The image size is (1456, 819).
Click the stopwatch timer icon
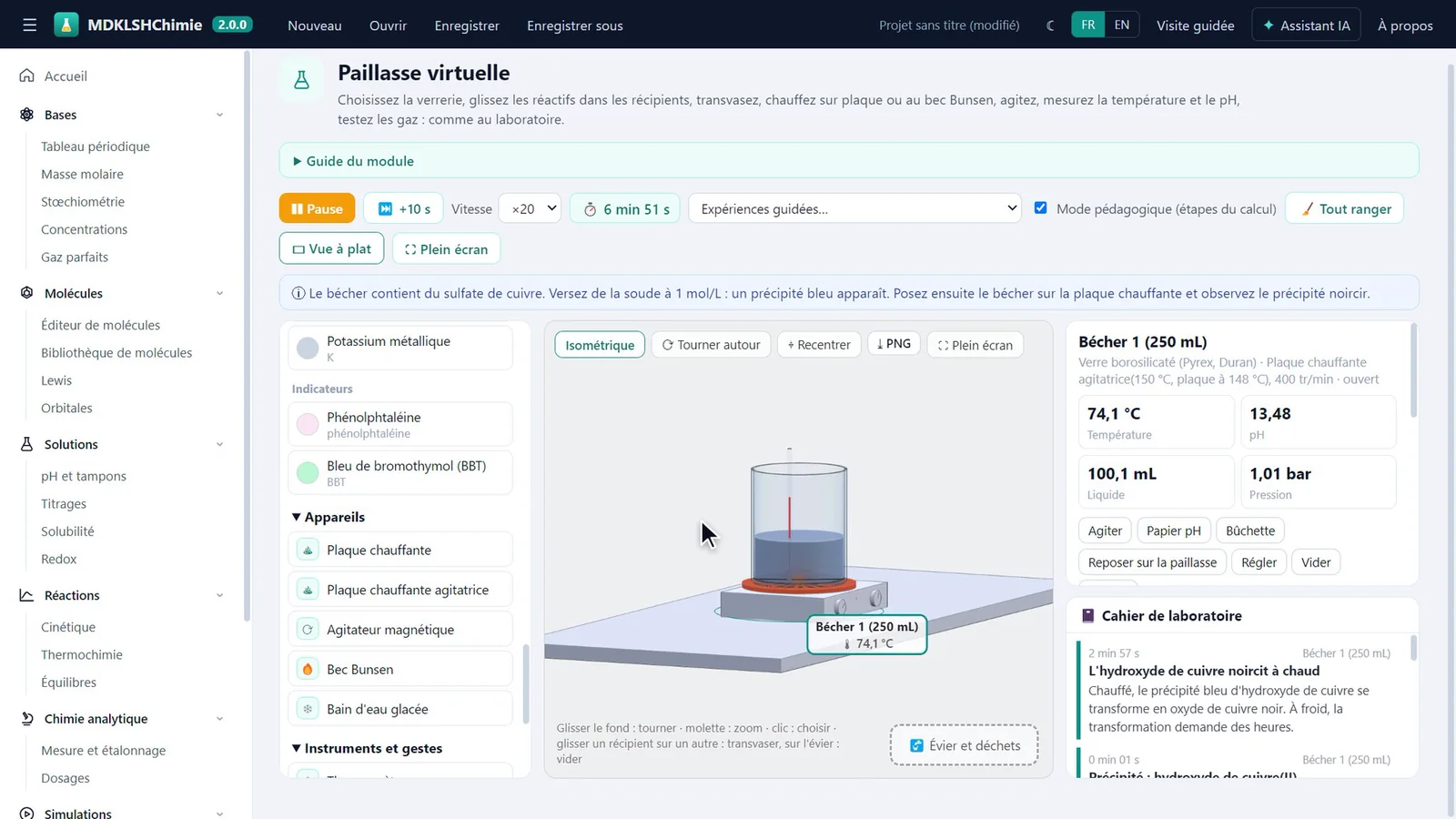click(x=590, y=209)
